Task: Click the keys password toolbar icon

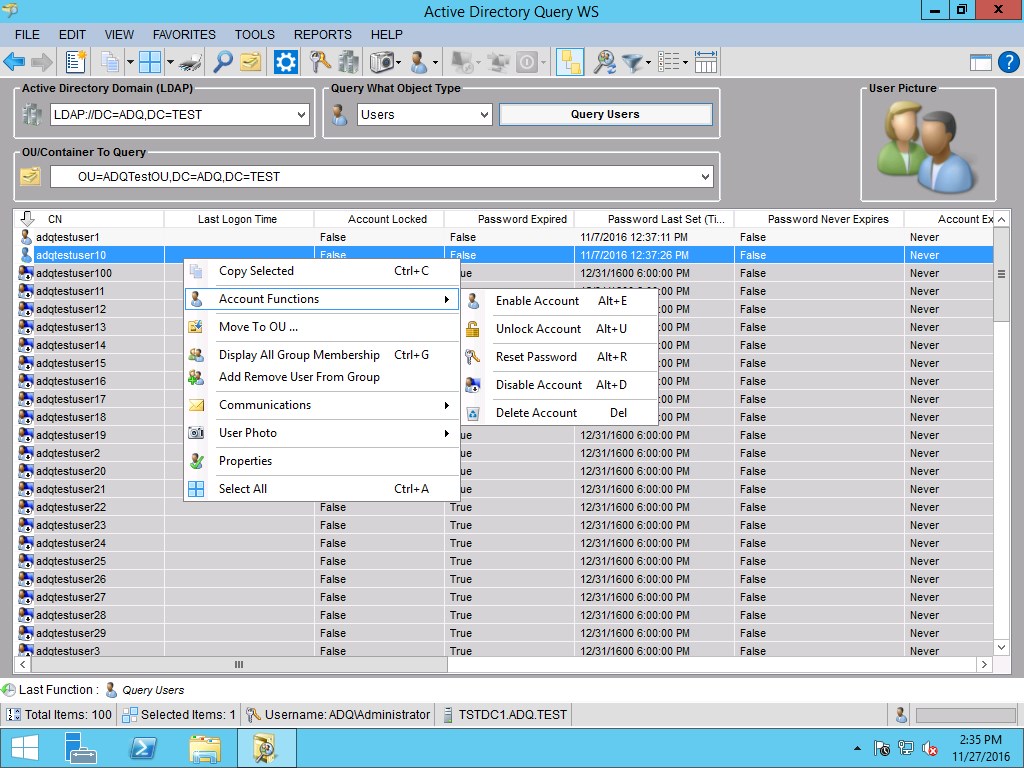Action: click(320, 63)
